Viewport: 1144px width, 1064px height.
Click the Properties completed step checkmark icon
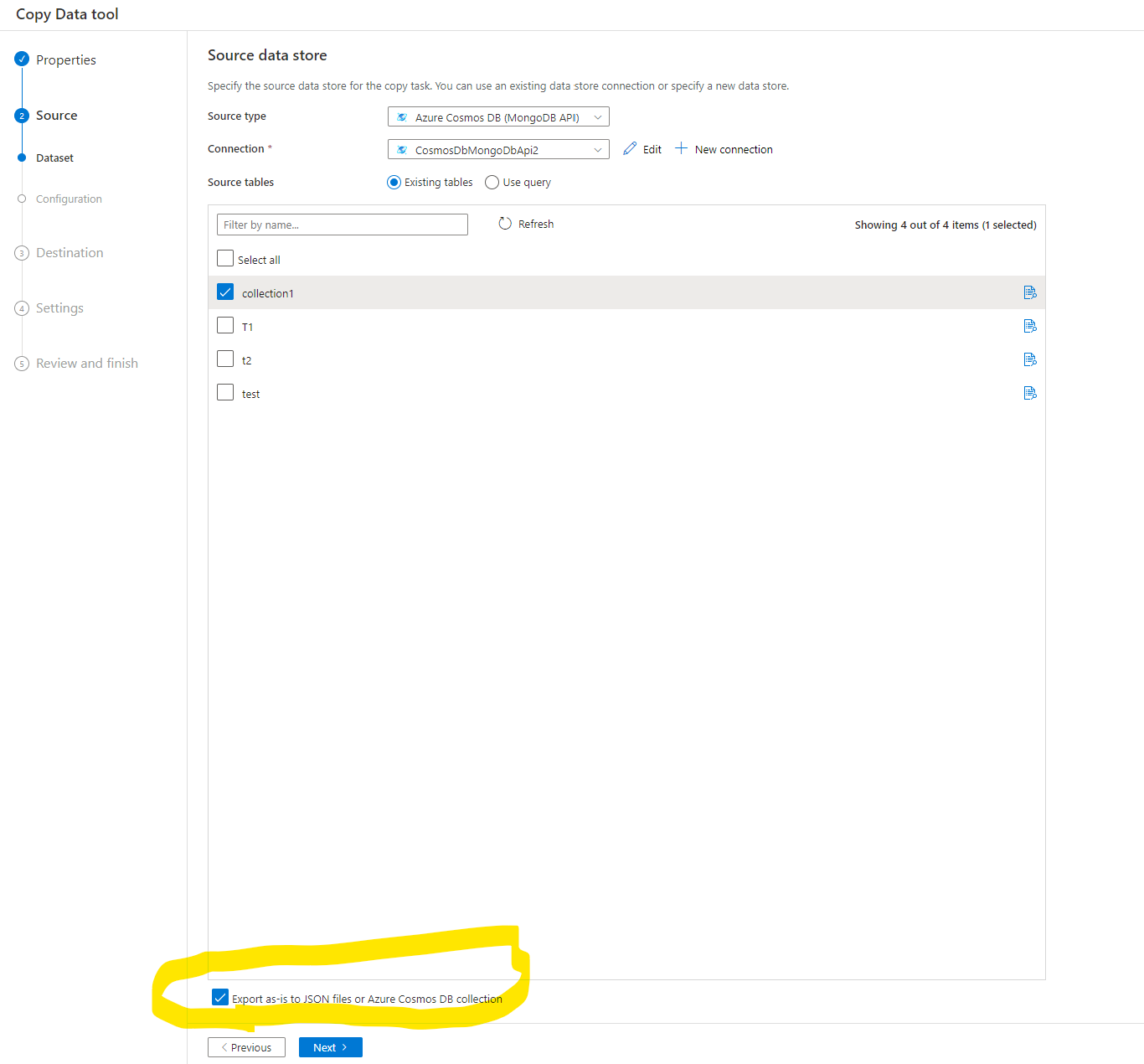click(22, 59)
